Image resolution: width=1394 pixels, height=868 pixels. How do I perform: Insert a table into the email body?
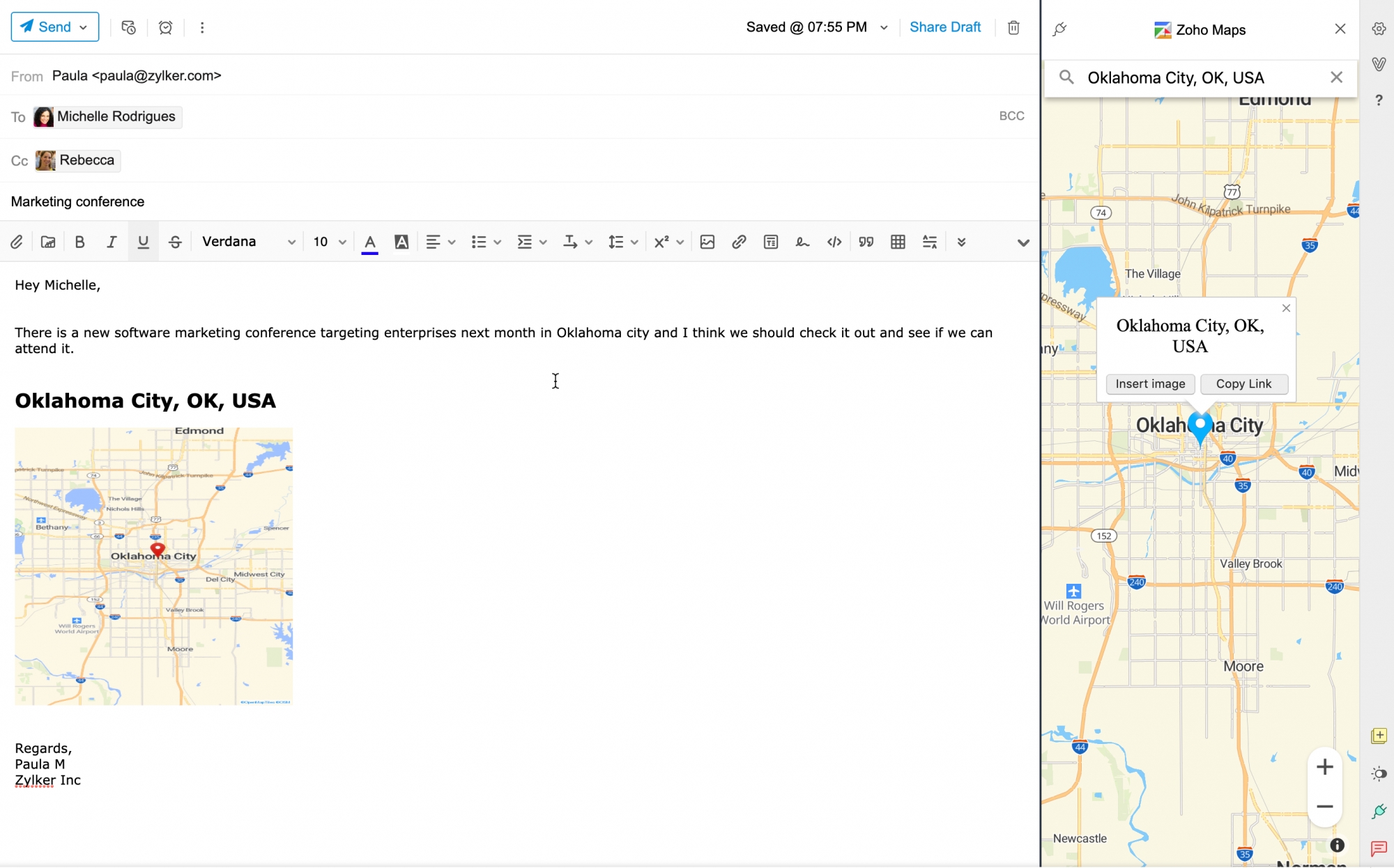(897, 242)
